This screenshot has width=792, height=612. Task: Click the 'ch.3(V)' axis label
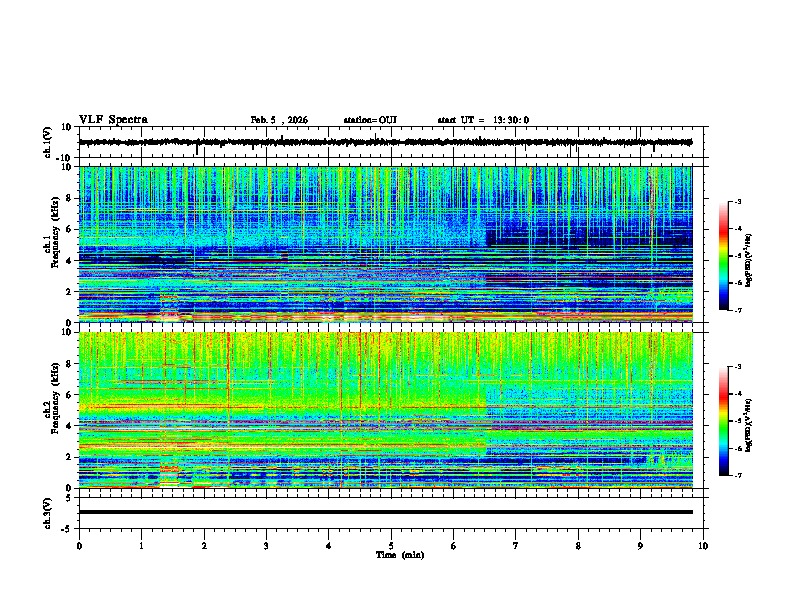point(48,513)
